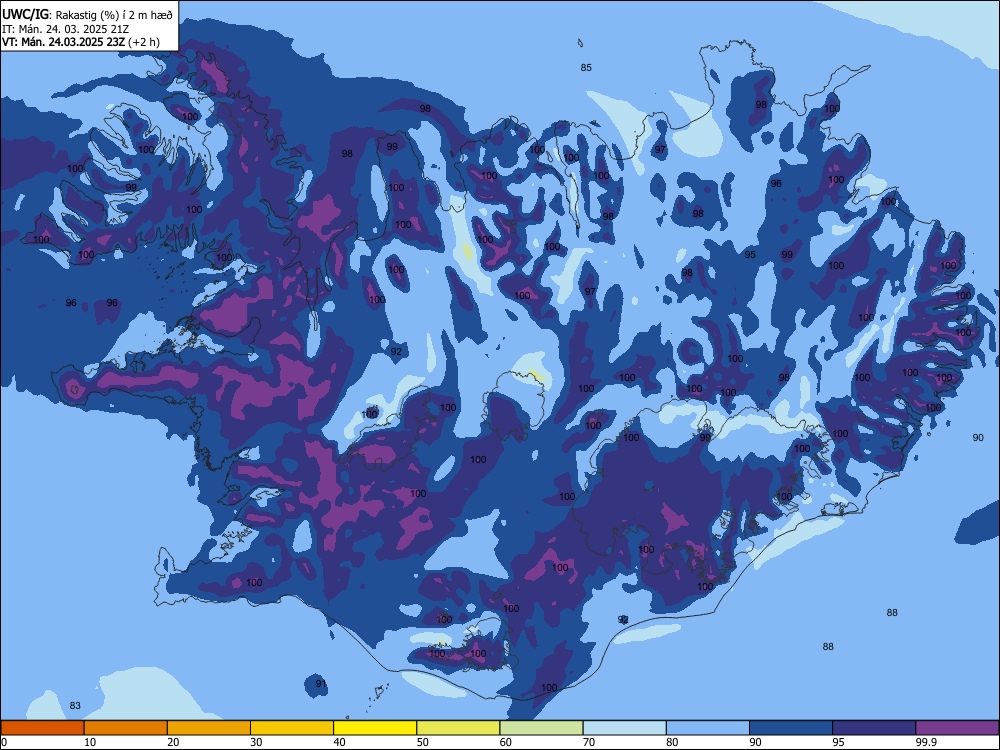Select the bright yellow 40–50 legend swatch
This screenshot has width=1000, height=750.
point(375,728)
